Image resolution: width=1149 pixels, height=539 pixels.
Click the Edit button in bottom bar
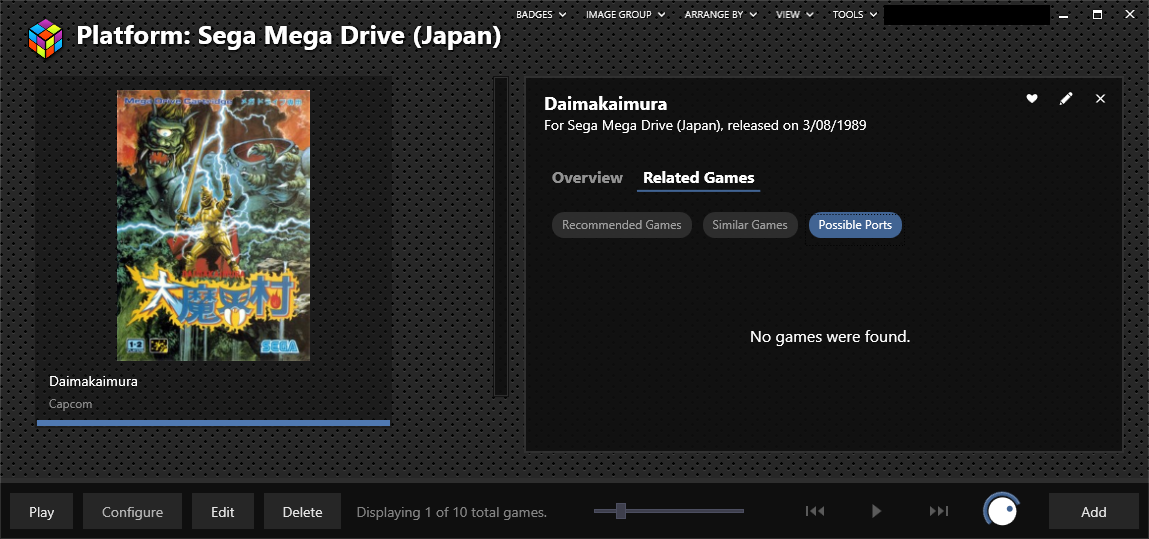(x=223, y=511)
